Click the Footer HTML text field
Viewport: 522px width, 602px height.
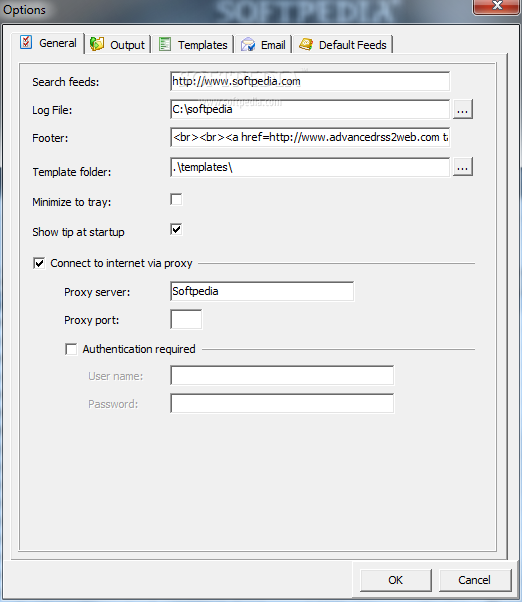[x=310, y=137]
